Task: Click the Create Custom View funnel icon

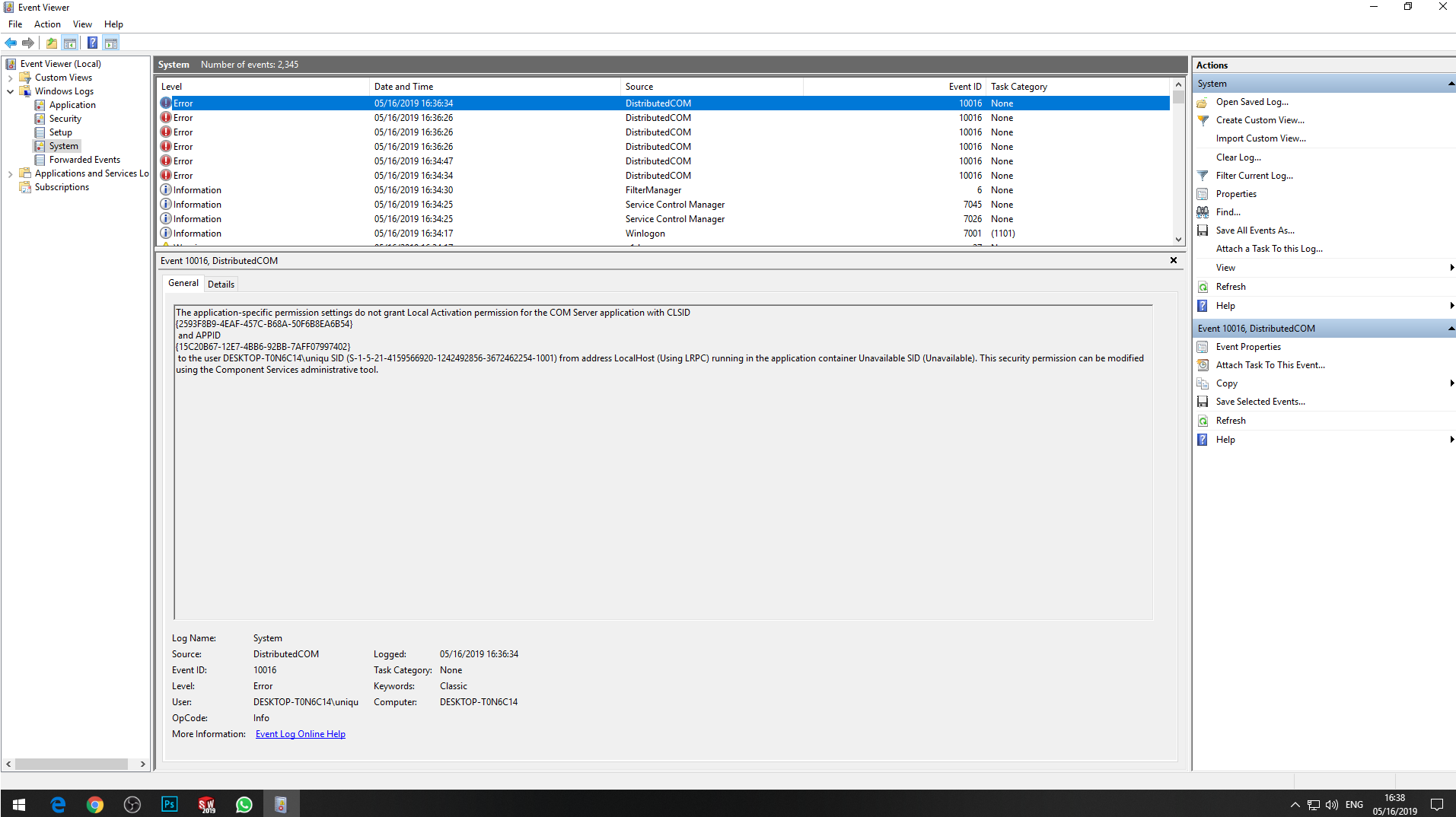Action: point(1203,120)
